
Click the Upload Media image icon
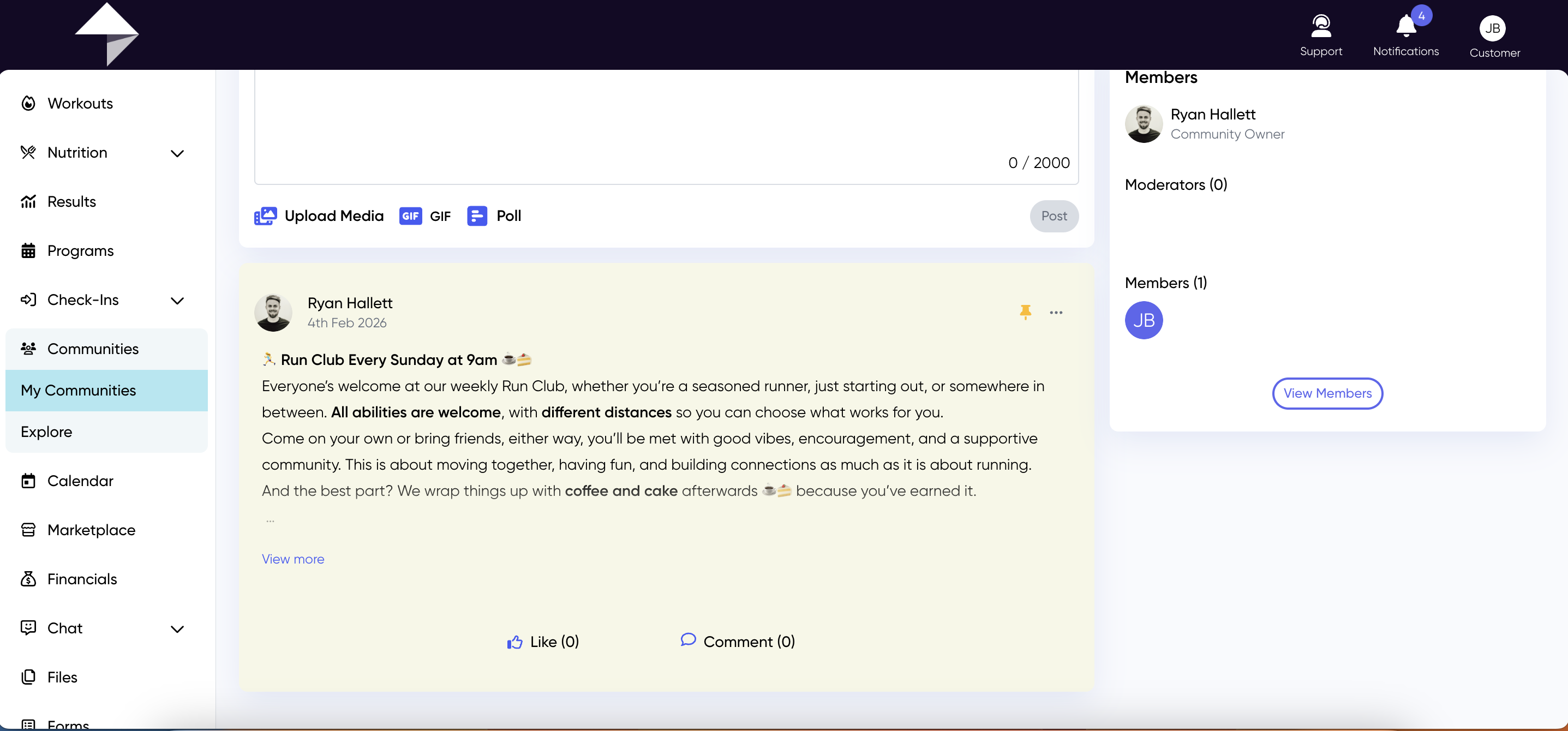(x=265, y=216)
